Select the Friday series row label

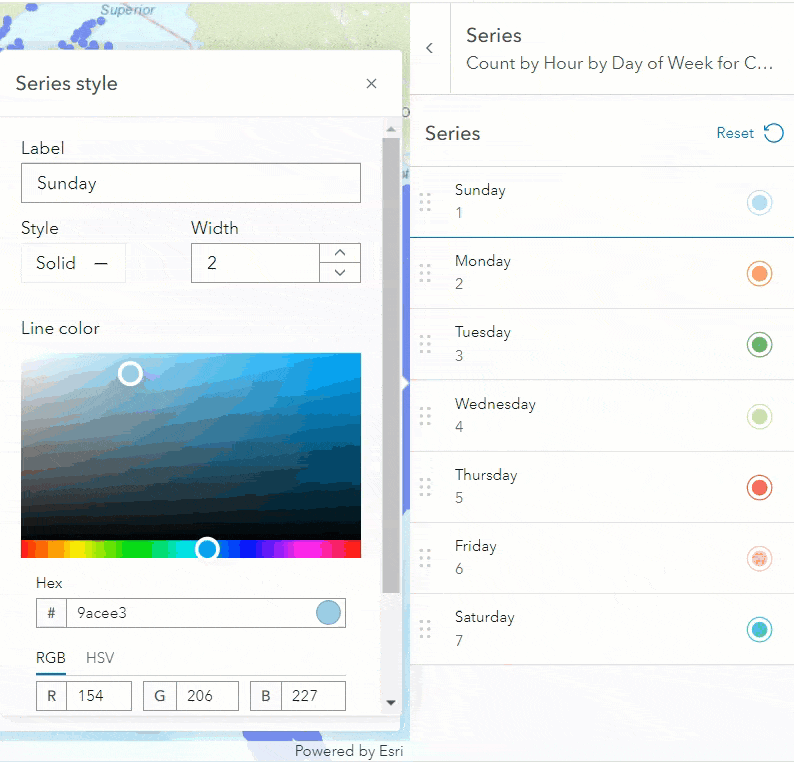(475, 546)
